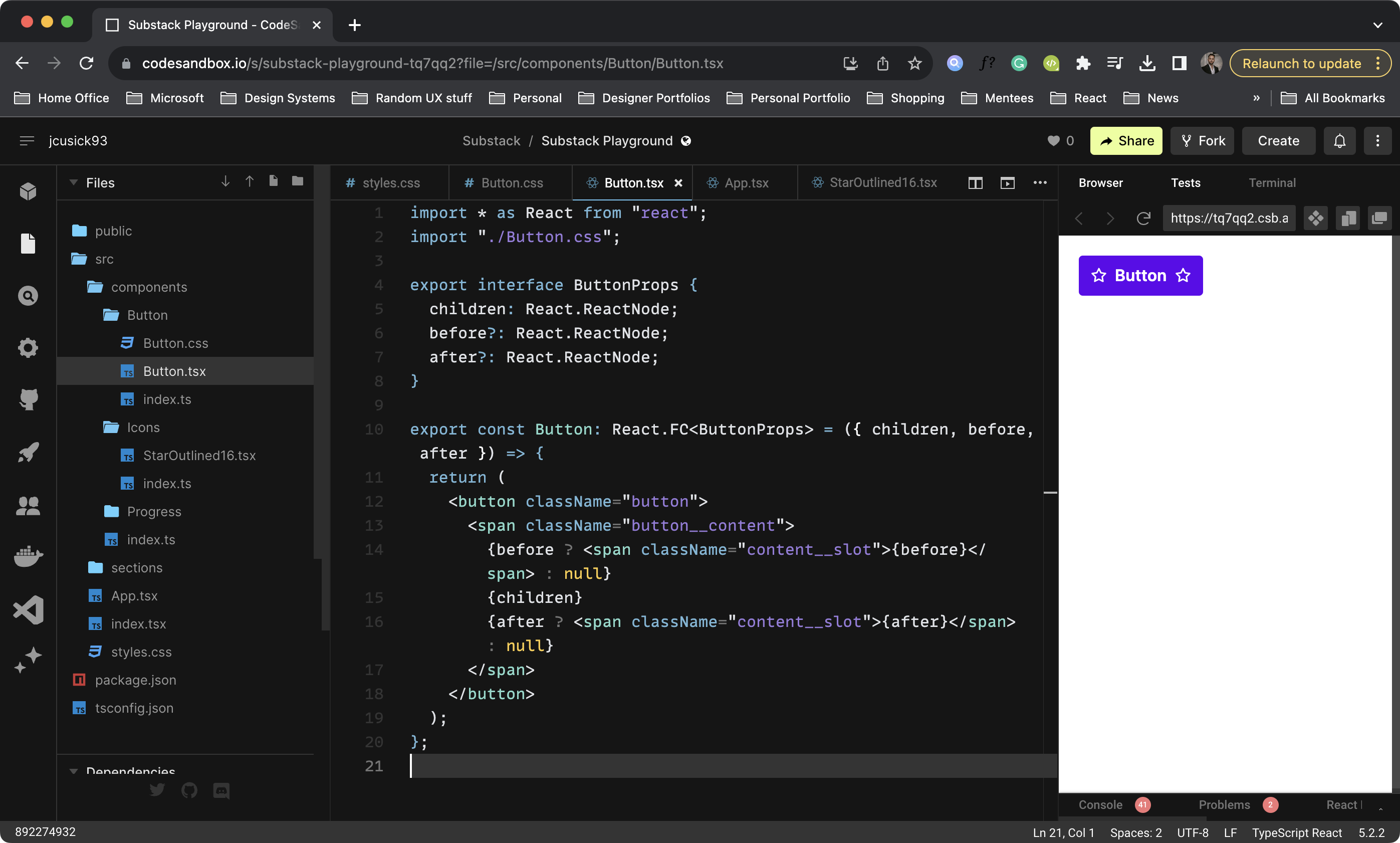
Task: Click the new file icon in Files header
Action: pyautogui.click(x=273, y=181)
